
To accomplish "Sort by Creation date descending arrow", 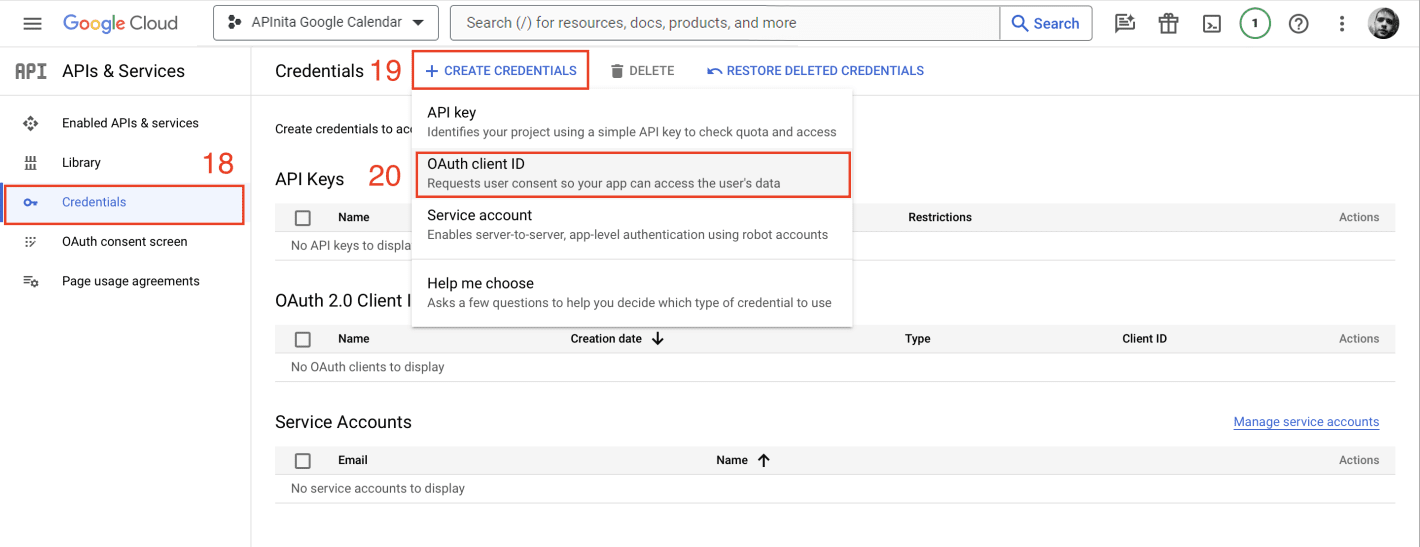I will [658, 339].
